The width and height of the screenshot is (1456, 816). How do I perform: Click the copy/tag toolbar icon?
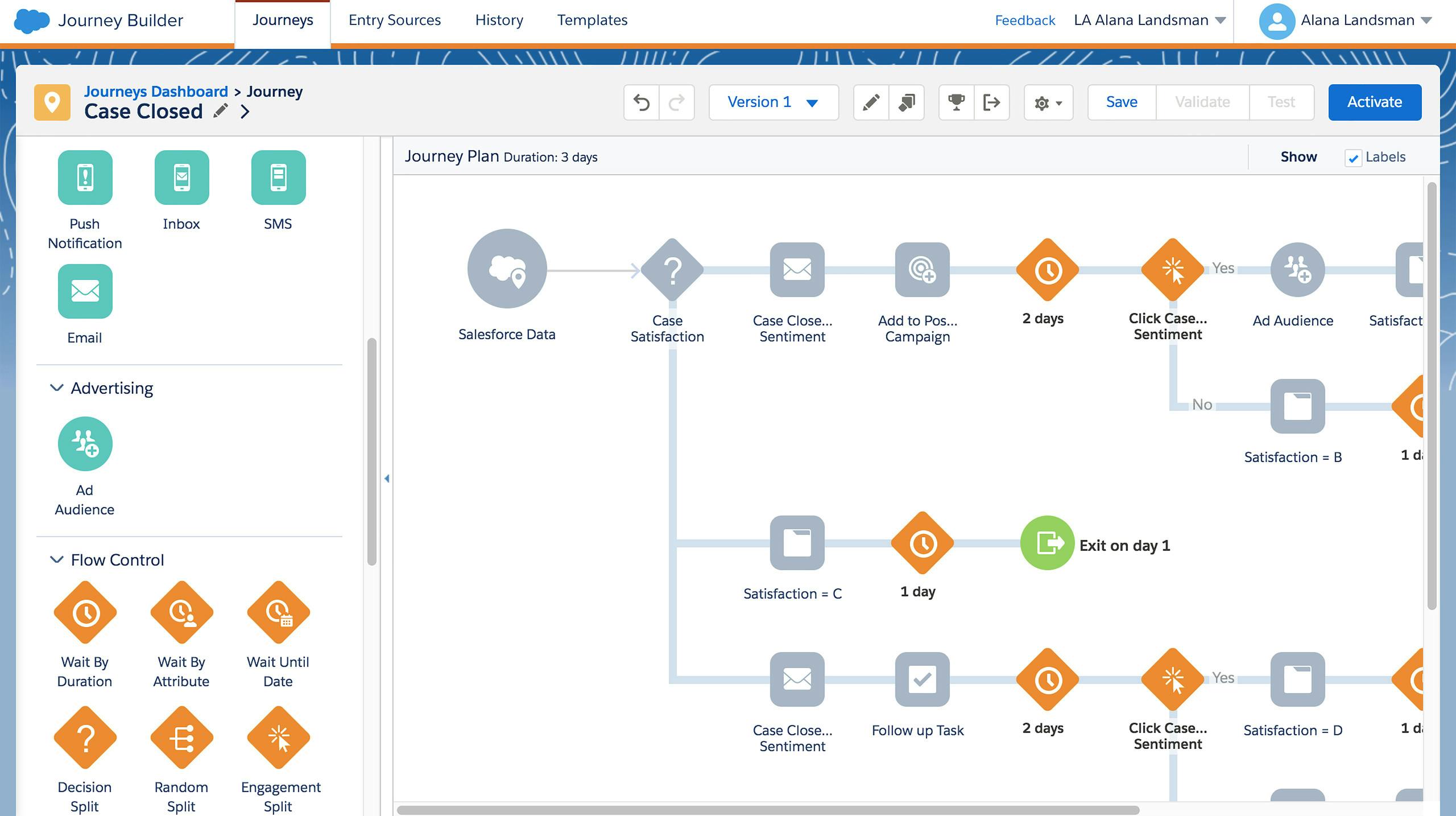coord(907,102)
